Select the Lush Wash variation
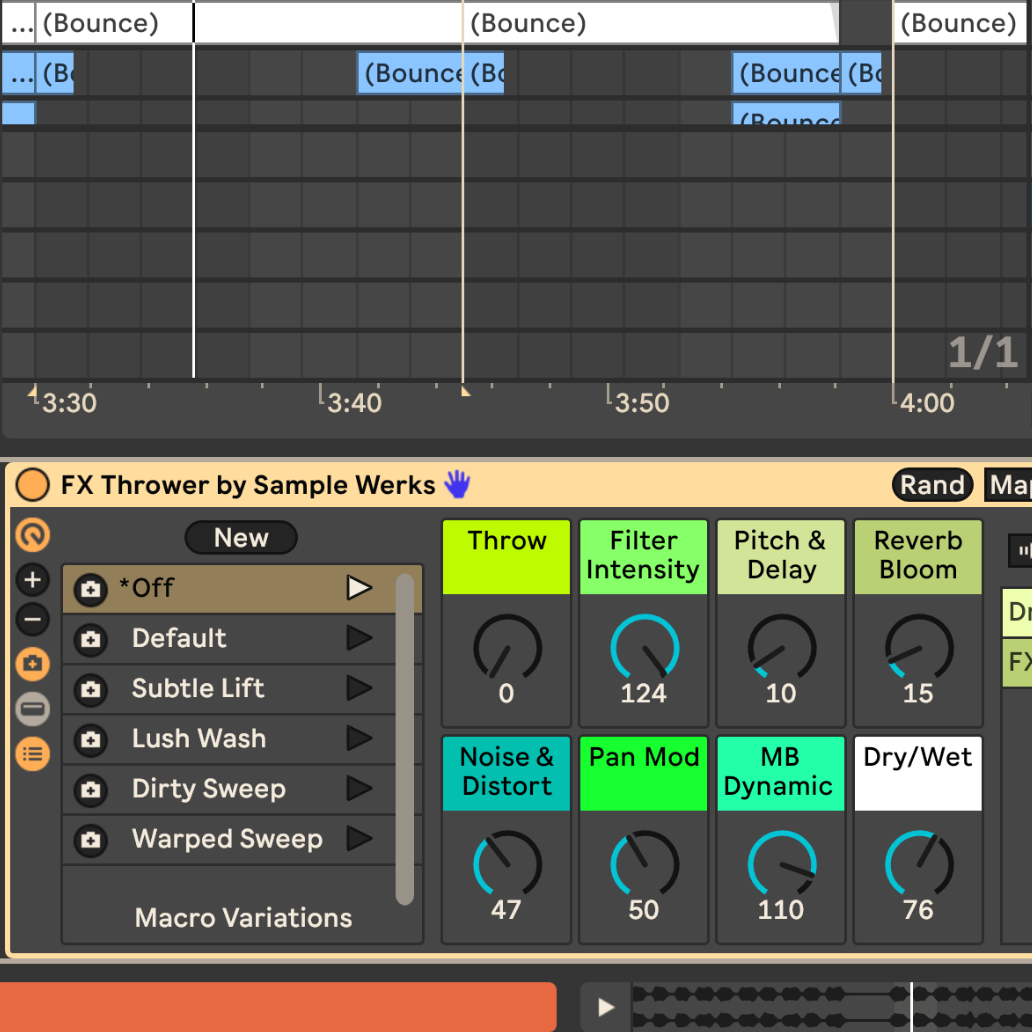 point(199,739)
